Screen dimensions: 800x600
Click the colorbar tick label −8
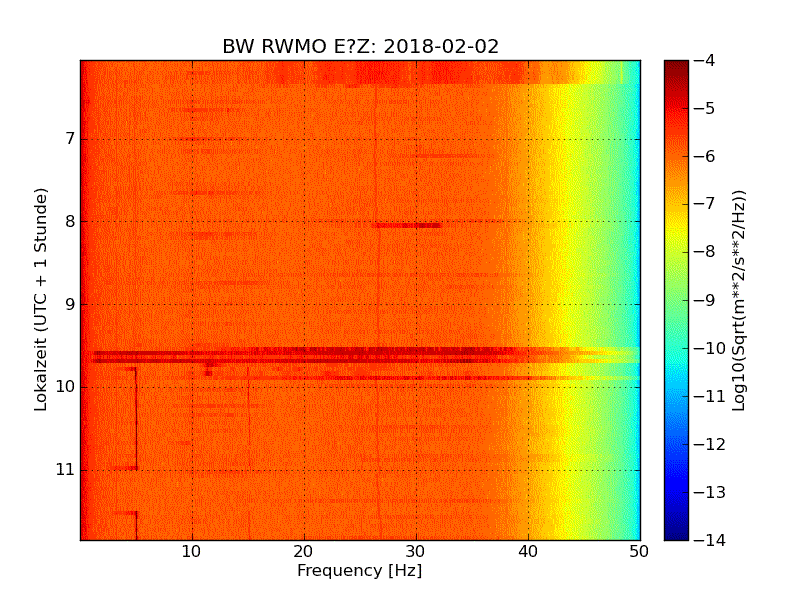[x=705, y=252]
